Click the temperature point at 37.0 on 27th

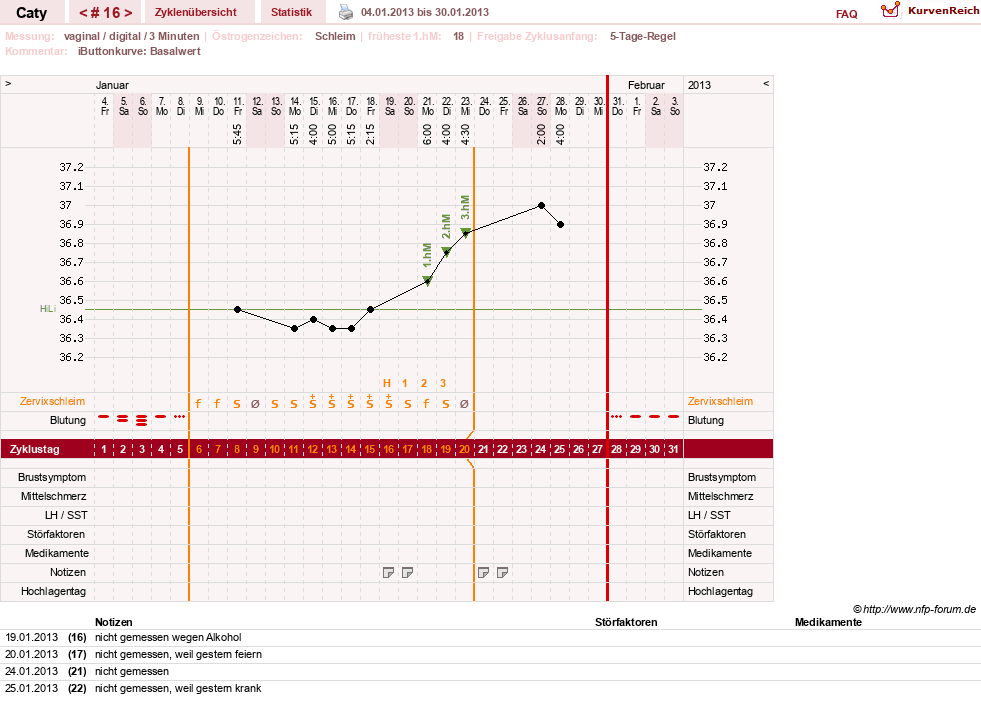[x=541, y=205]
